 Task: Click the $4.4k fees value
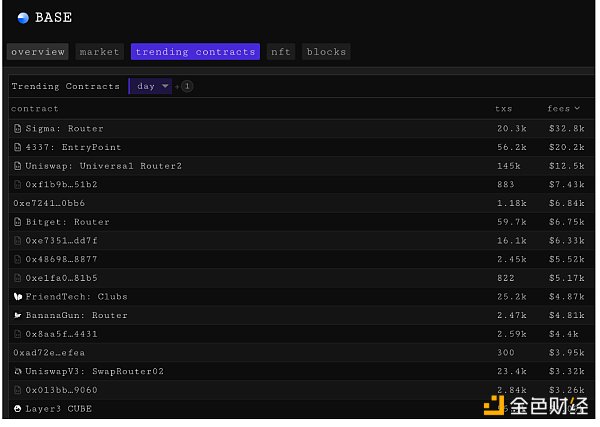[564, 334]
